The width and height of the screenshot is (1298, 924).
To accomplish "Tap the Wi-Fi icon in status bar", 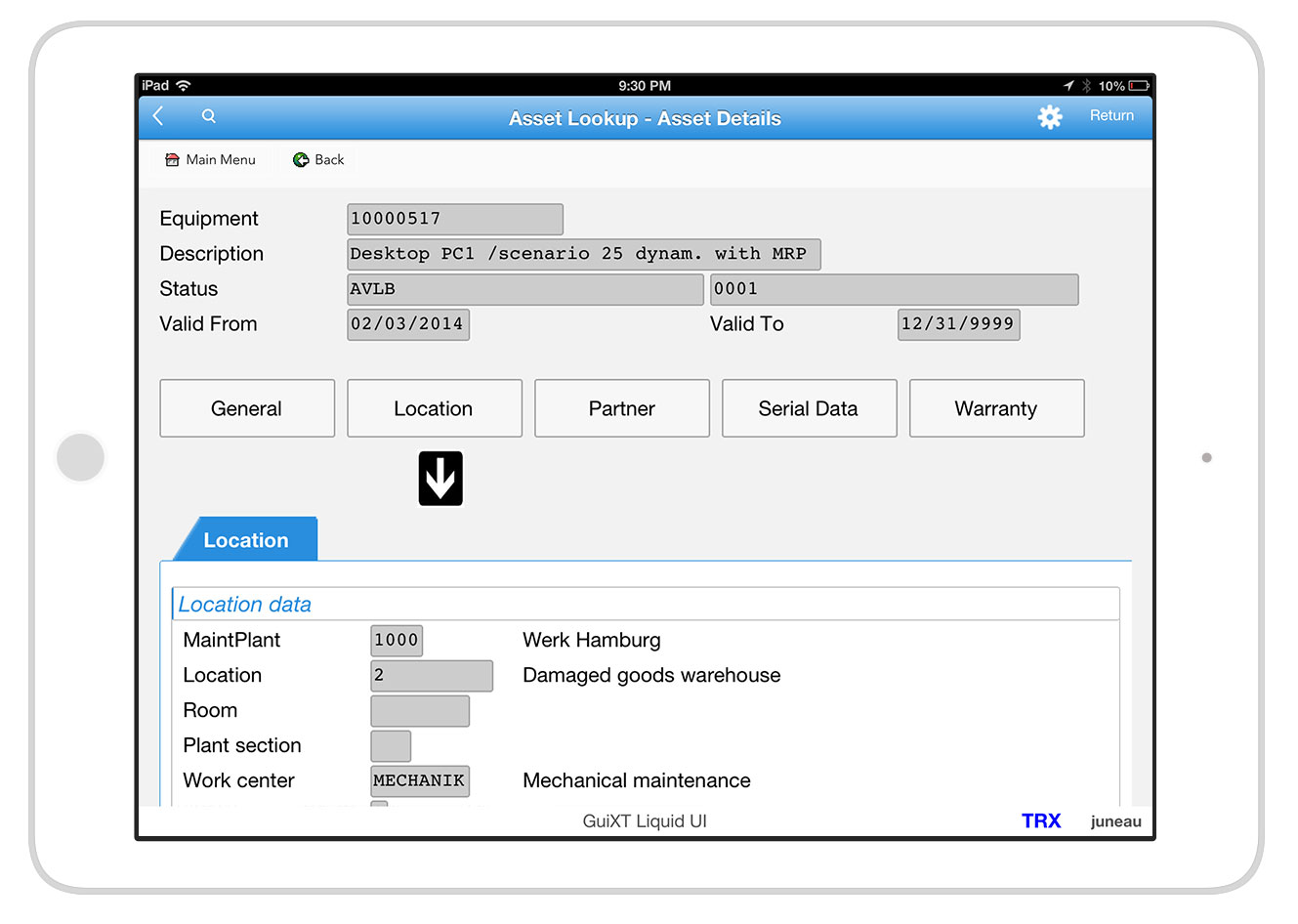I will pyautogui.click(x=184, y=86).
